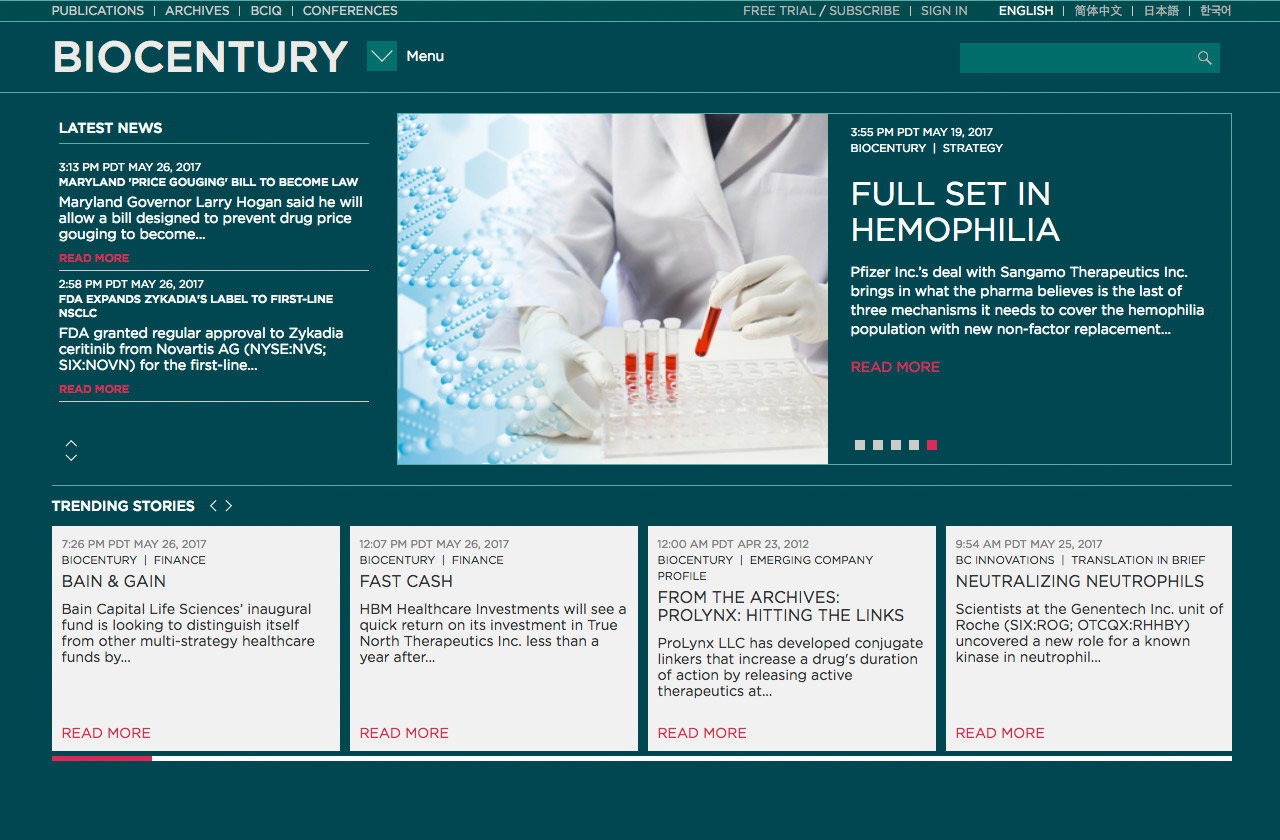Click 12:00 AM PDT Apr 23, 2012 timestamp
The image size is (1280, 840).
pos(733,544)
